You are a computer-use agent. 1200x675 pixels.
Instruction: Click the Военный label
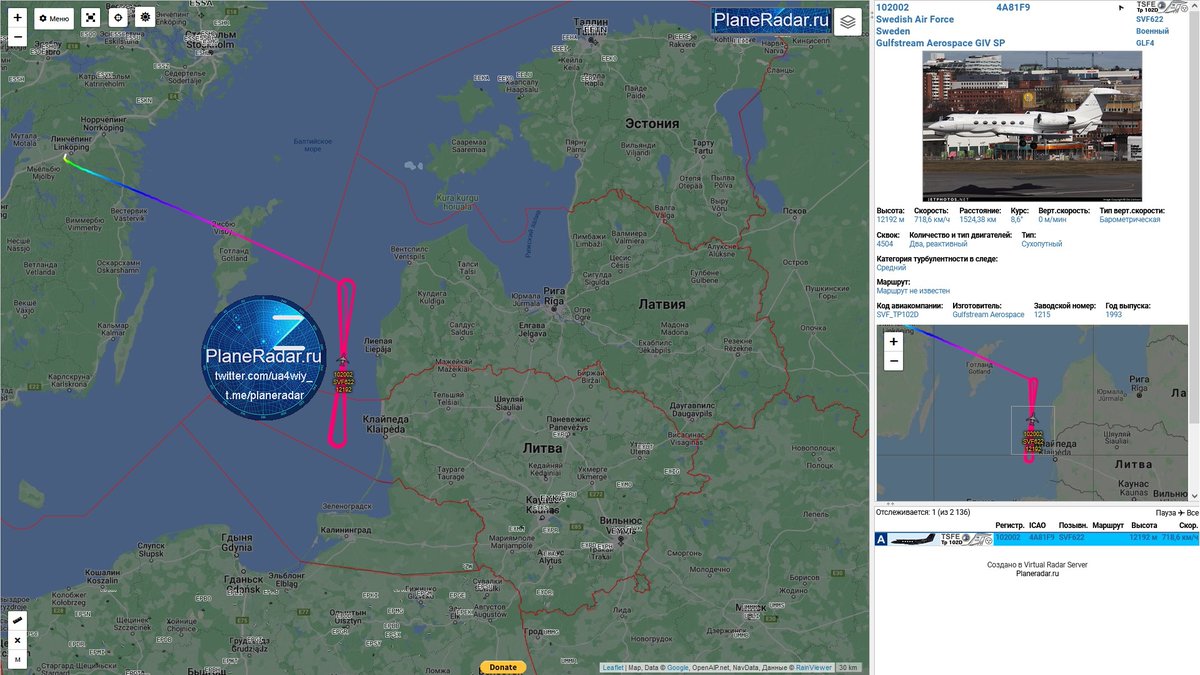tap(1152, 31)
